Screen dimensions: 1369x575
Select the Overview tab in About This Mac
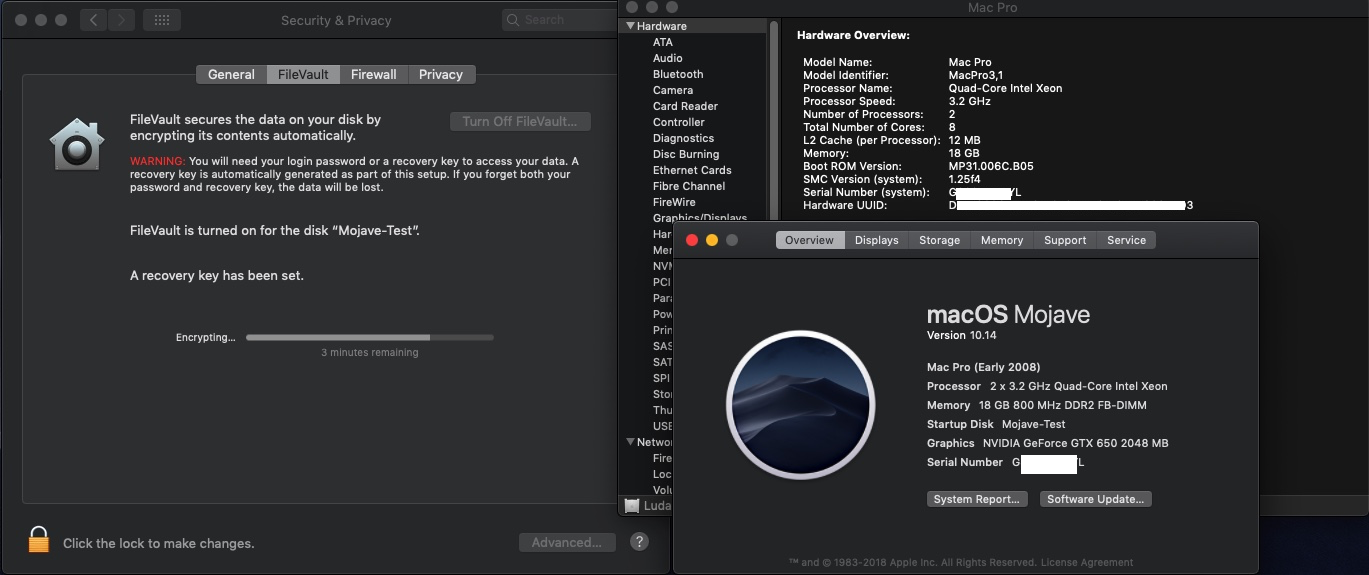click(810, 240)
